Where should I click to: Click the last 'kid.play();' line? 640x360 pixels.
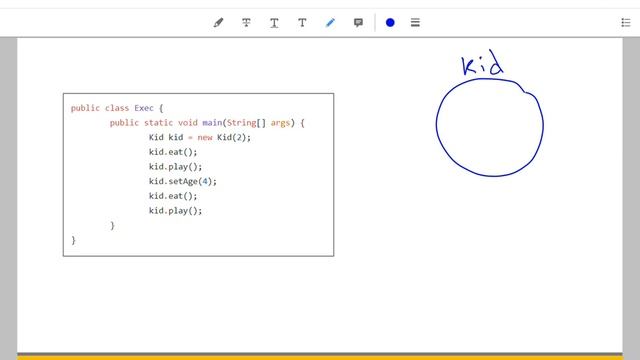click(x=175, y=211)
